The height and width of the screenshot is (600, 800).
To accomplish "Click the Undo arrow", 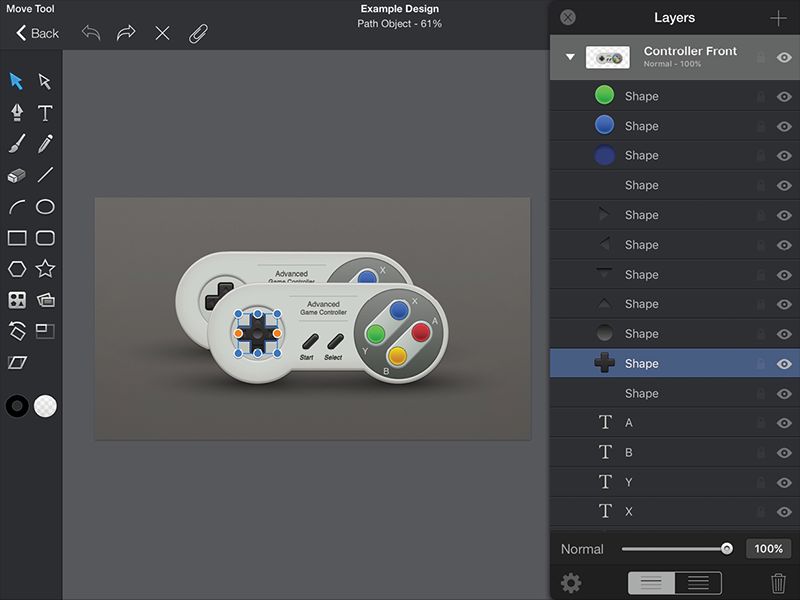I will pos(91,33).
